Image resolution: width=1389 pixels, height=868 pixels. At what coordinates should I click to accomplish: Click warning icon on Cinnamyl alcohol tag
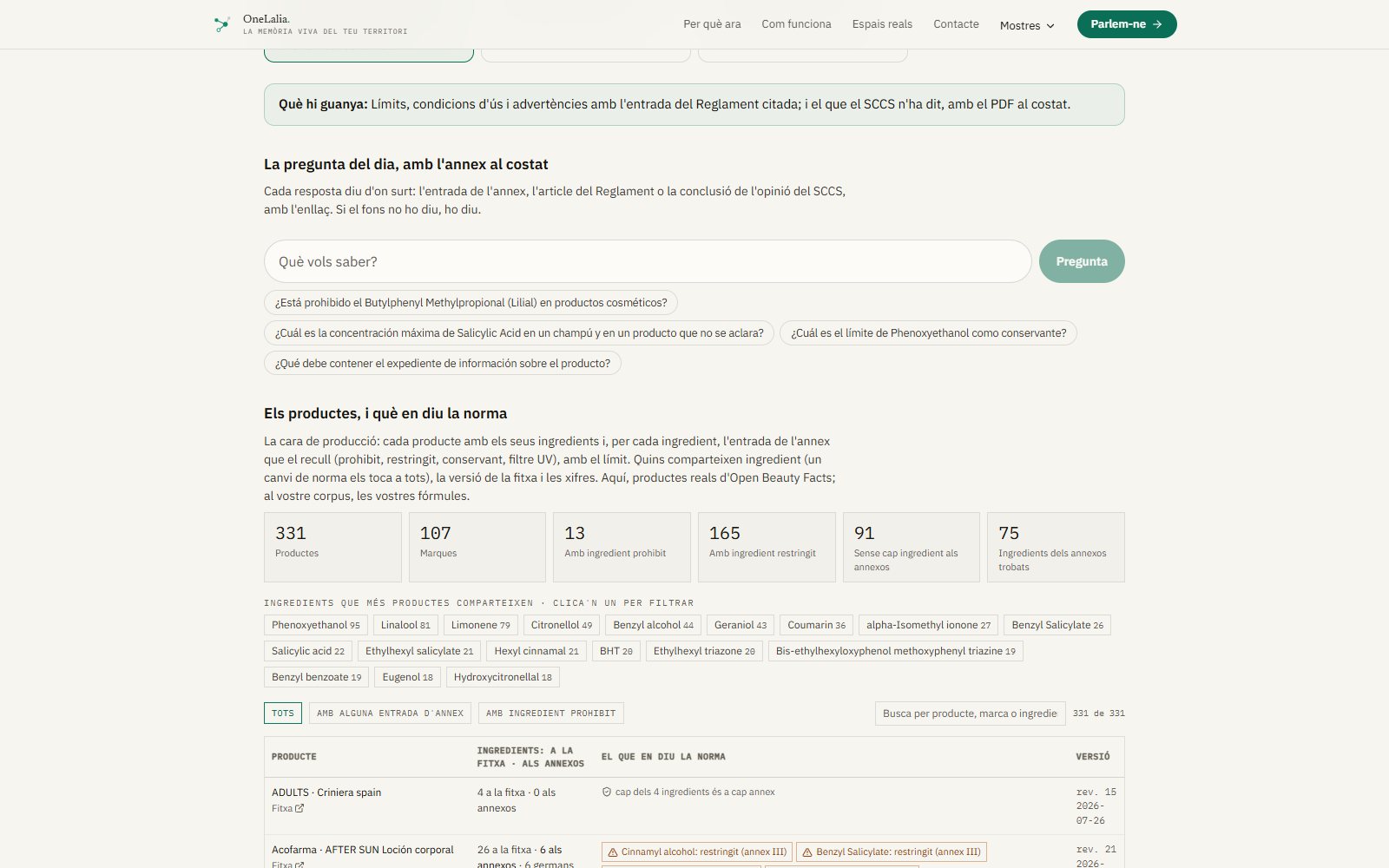tap(613, 852)
